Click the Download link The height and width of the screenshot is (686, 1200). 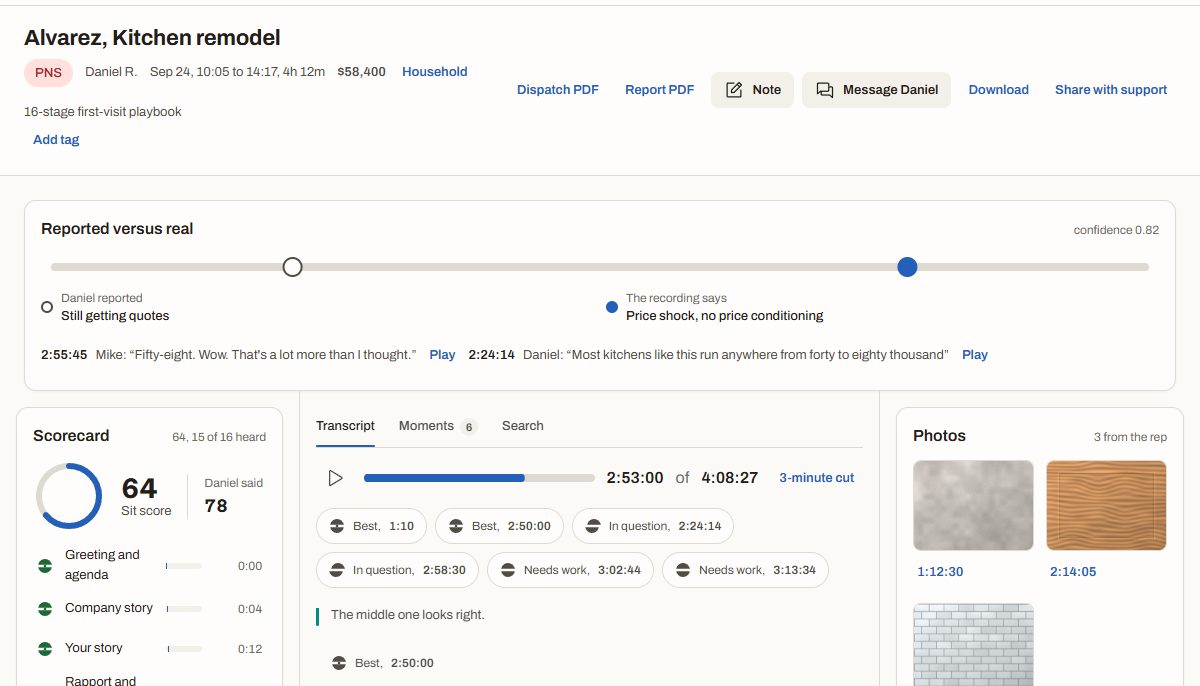tap(999, 90)
